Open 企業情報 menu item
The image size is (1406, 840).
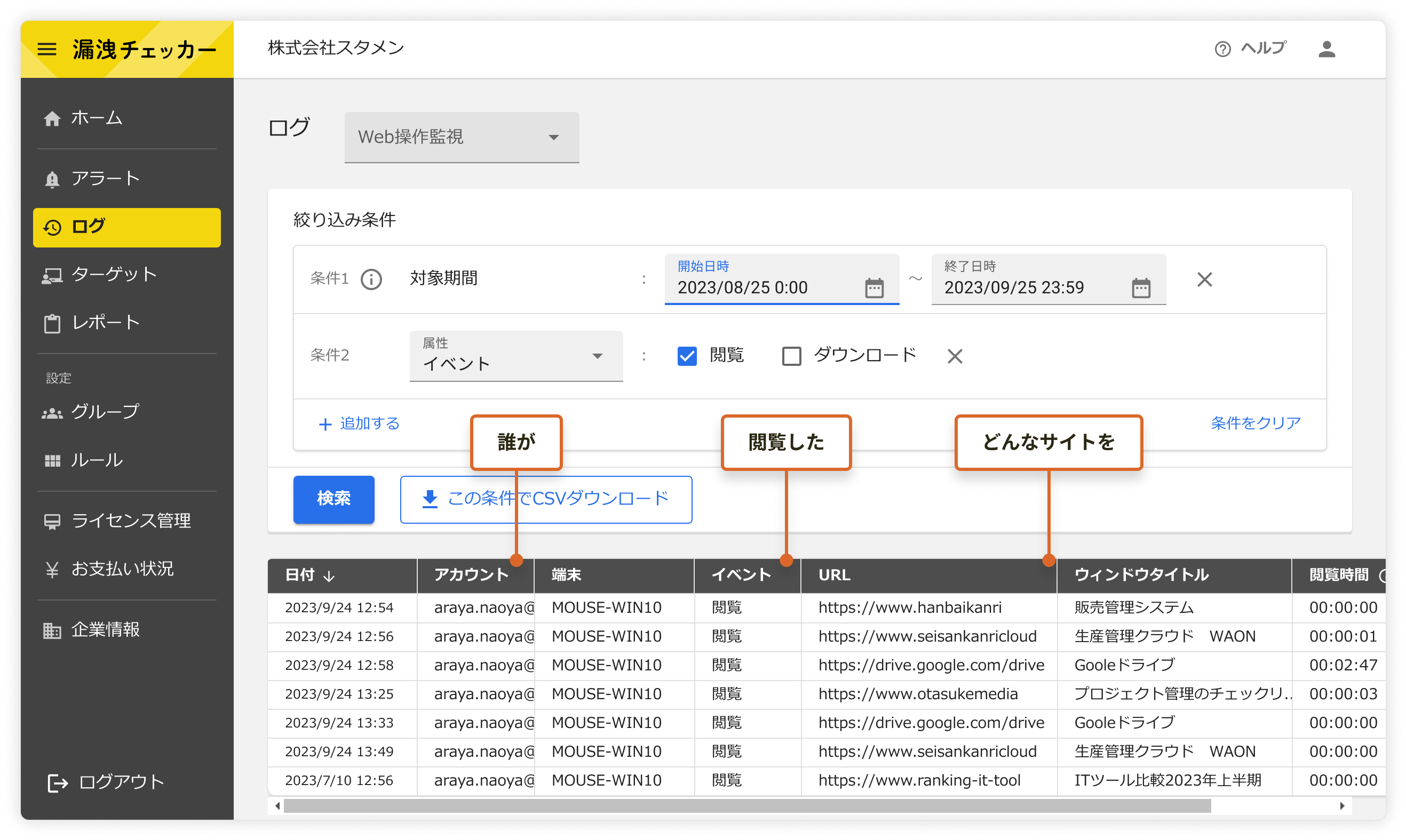click(127, 630)
